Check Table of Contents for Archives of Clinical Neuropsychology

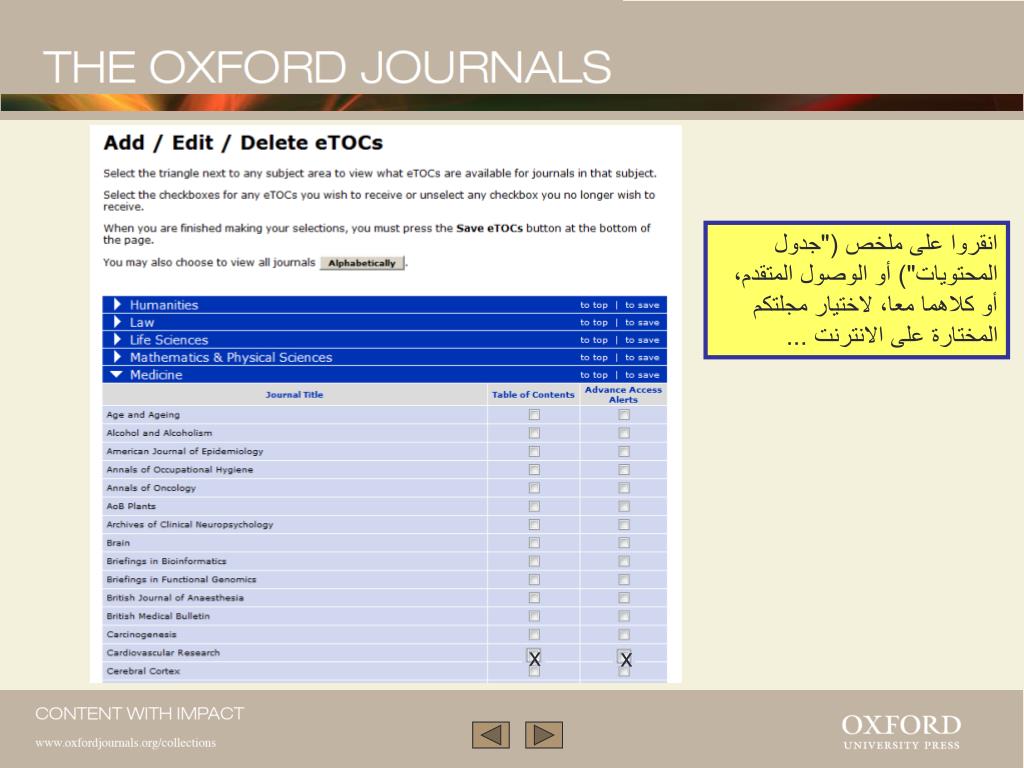coord(534,524)
